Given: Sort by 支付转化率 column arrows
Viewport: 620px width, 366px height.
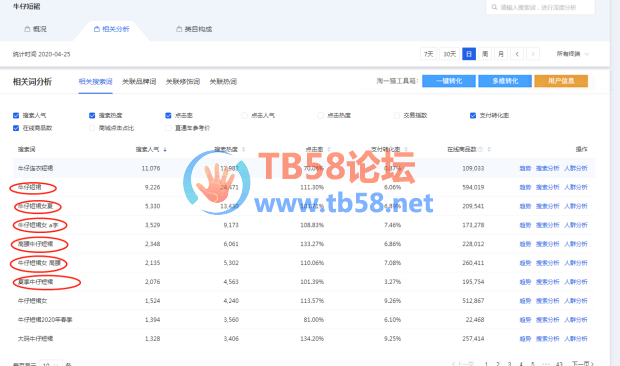Looking at the screenshot, I should (x=406, y=149).
